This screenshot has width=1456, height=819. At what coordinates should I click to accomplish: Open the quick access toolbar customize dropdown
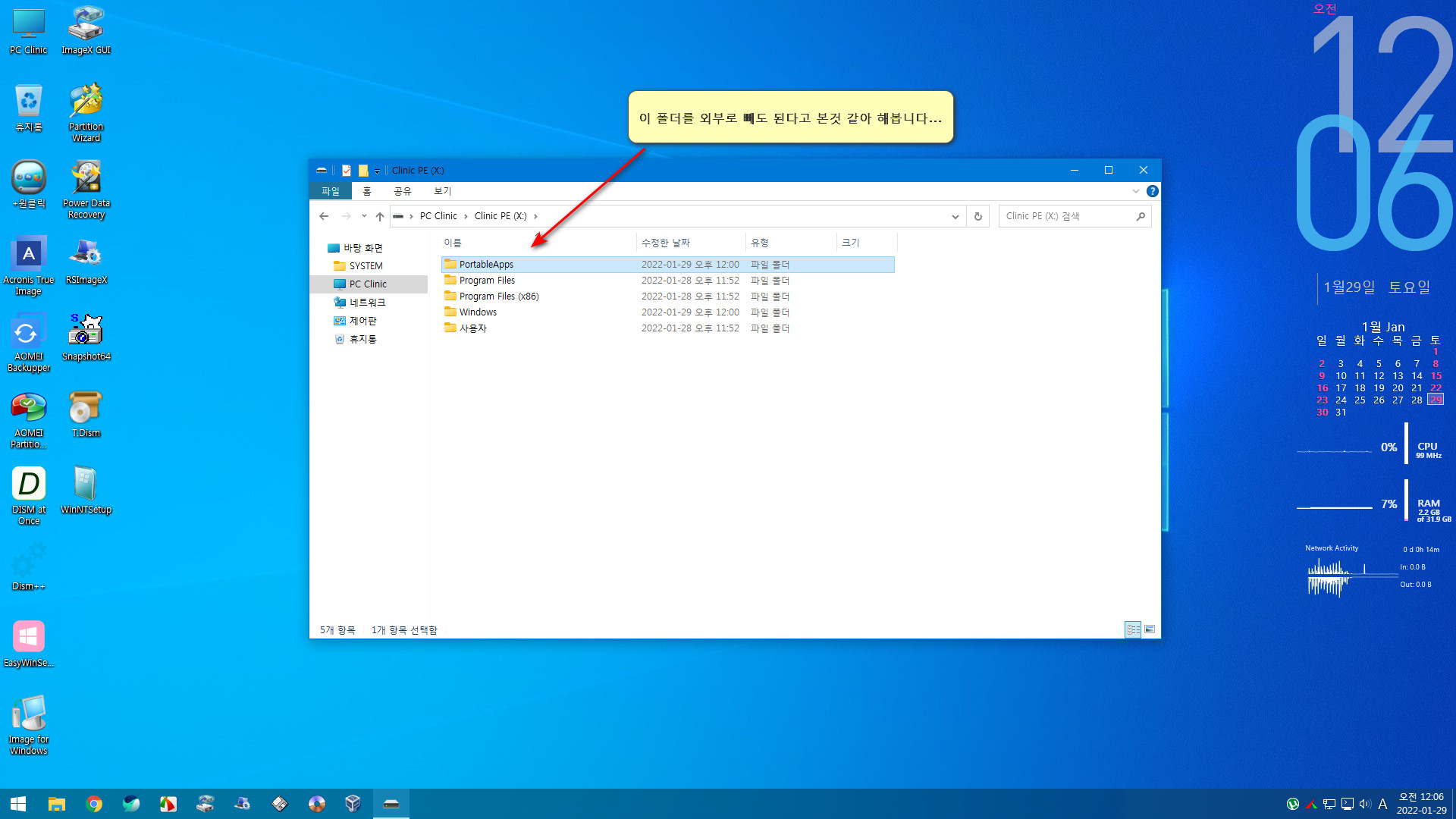click(377, 171)
